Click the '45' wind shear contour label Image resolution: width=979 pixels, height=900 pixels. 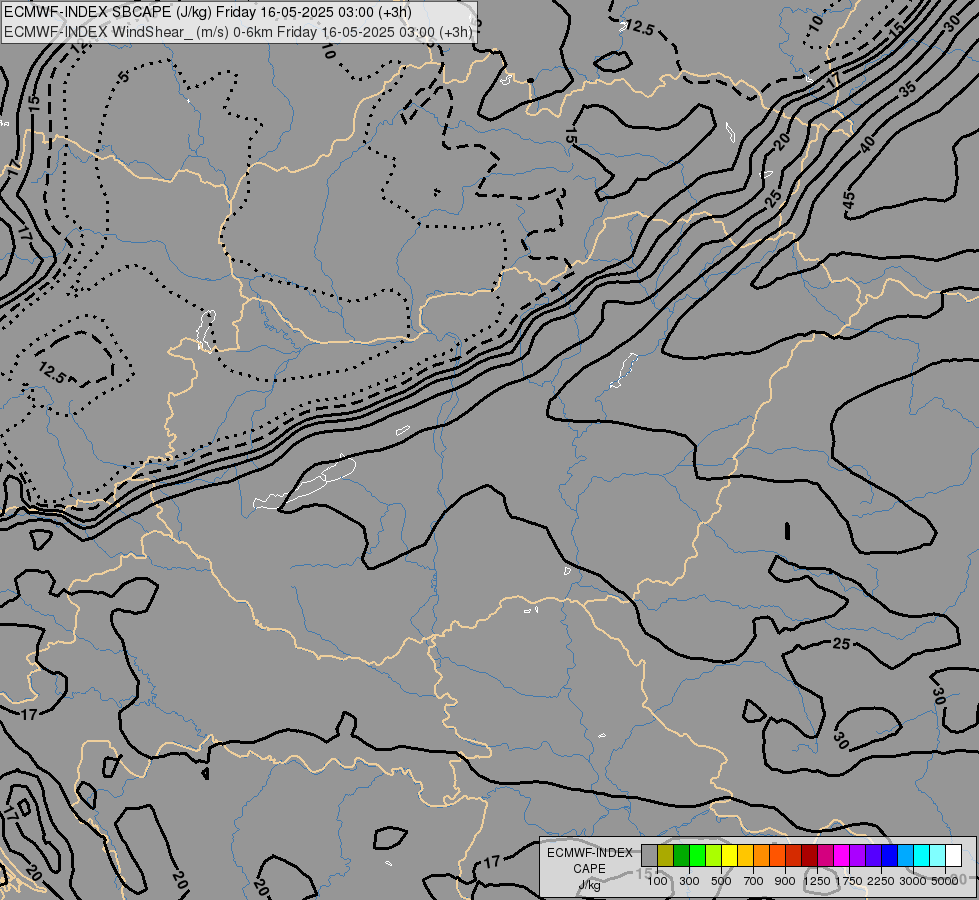848,201
